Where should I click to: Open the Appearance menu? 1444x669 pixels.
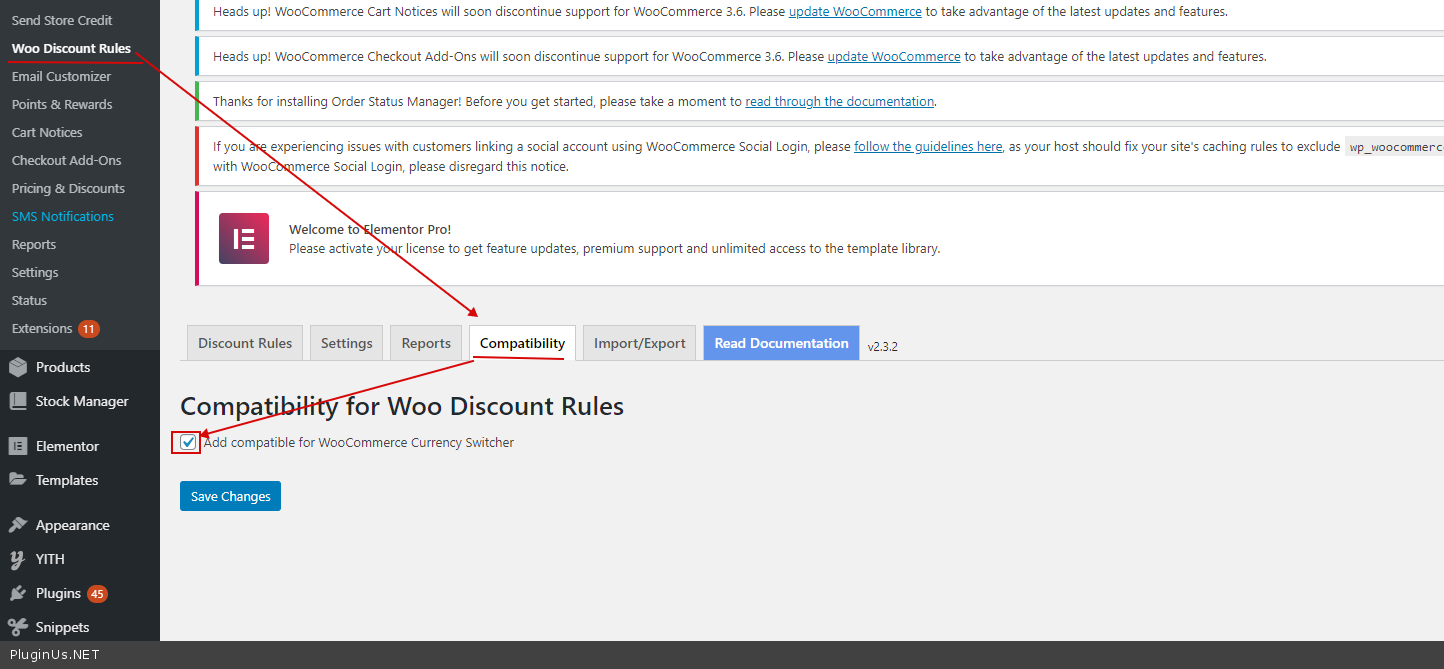[x=72, y=525]
